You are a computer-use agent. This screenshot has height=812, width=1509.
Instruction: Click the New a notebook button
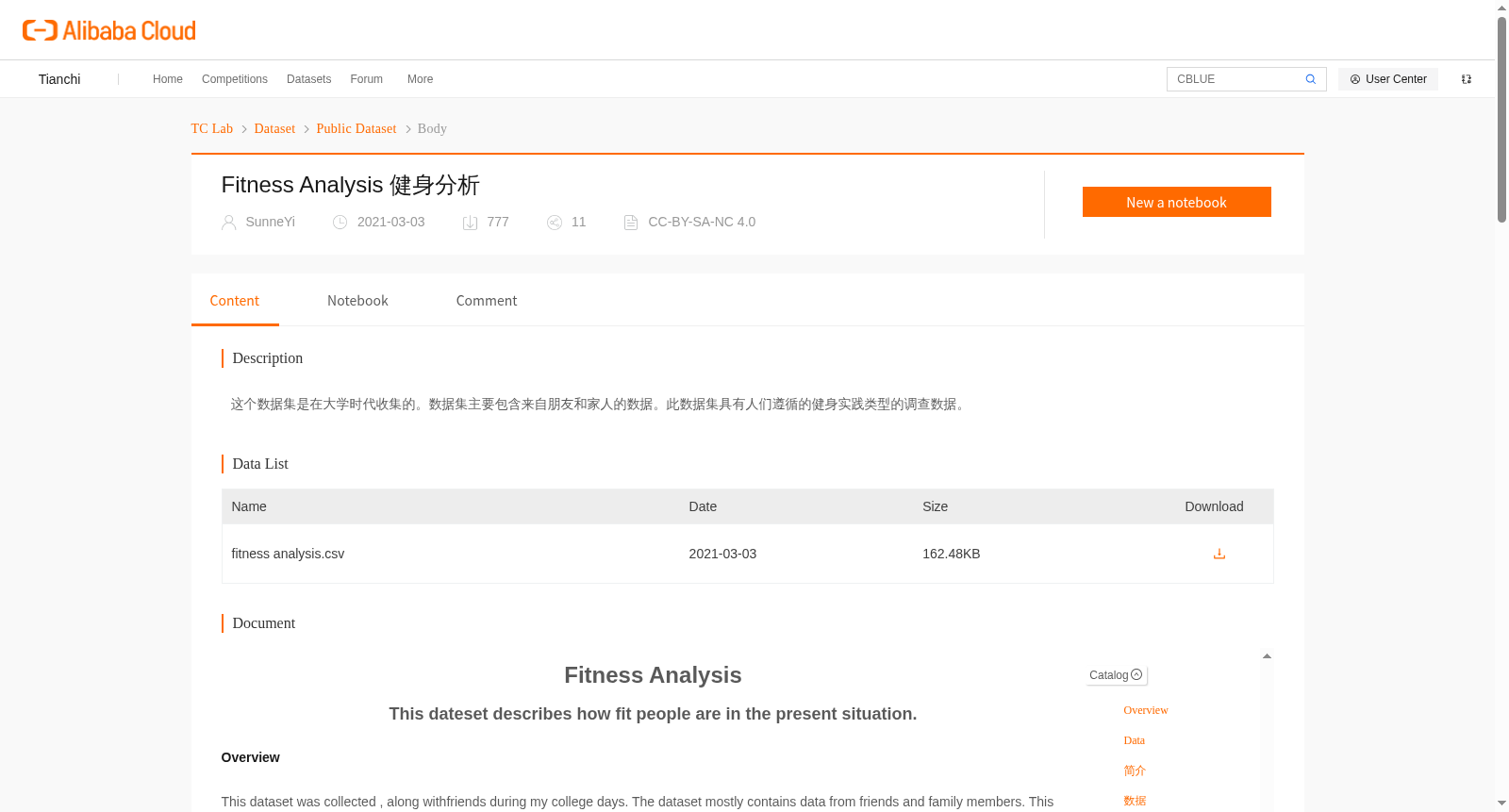1176,202
